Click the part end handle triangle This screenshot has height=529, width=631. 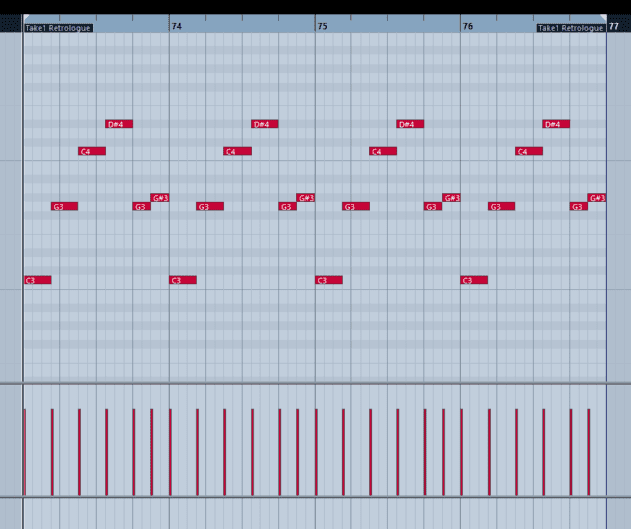[x=604, y=17]
